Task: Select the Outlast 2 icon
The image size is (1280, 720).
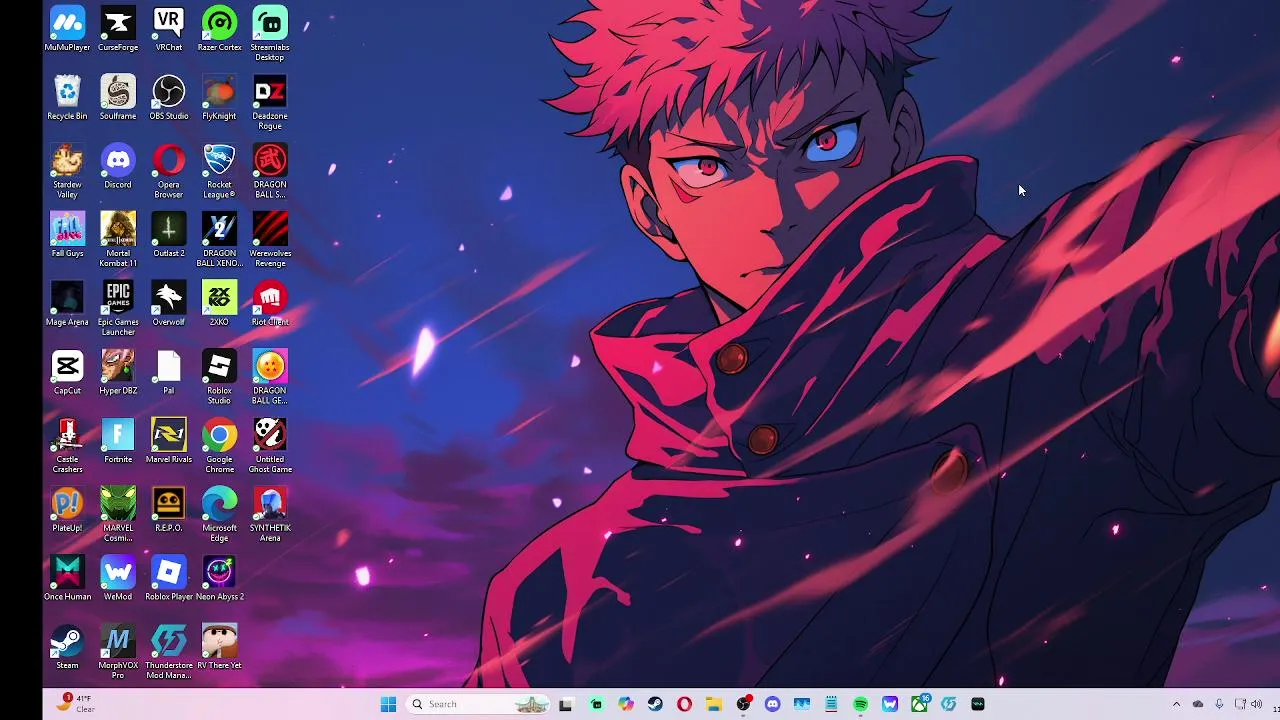Action: point(169,235)
